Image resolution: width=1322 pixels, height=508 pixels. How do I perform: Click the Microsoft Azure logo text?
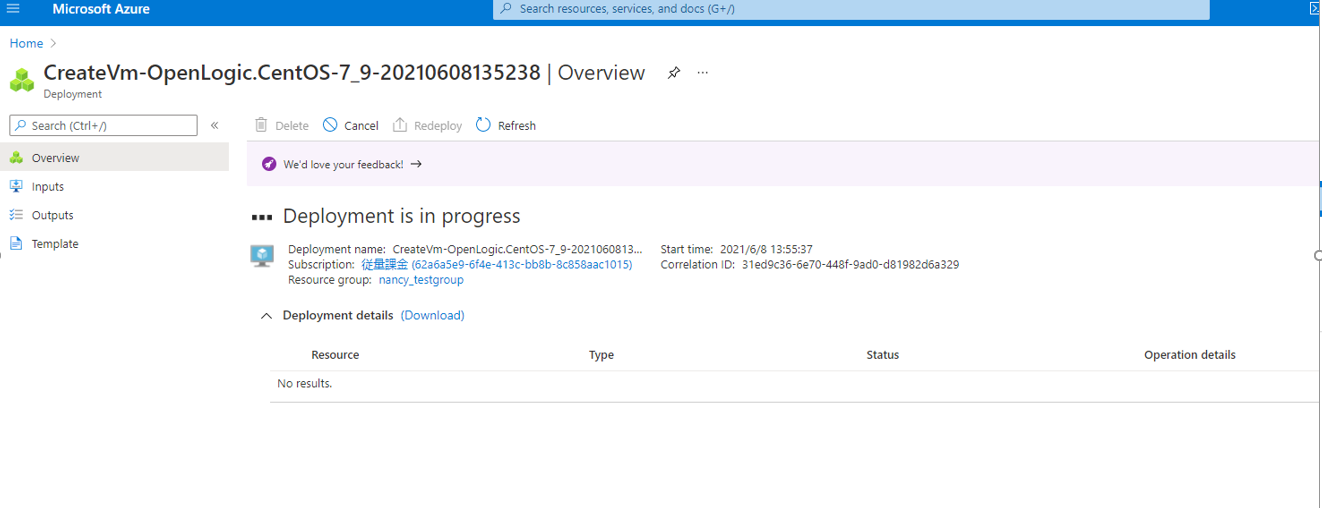coord(101,9)
